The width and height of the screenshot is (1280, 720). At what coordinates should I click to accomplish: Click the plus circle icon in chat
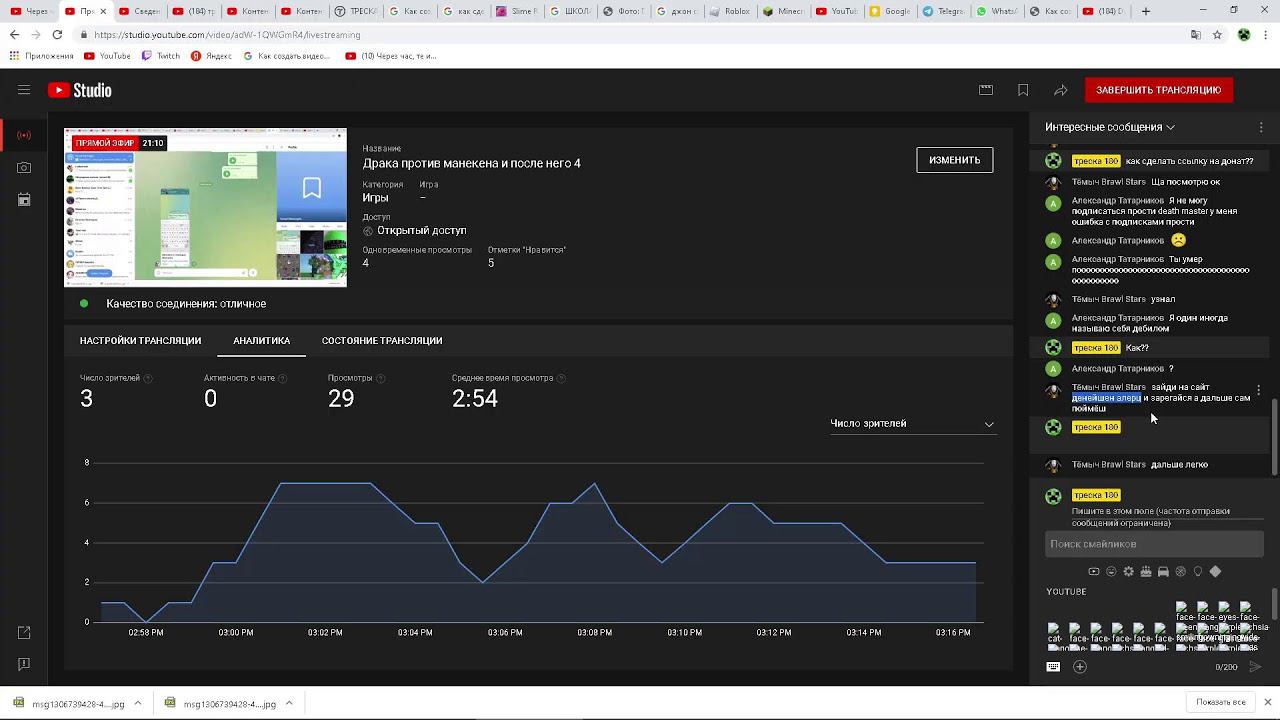[1080, 667]
